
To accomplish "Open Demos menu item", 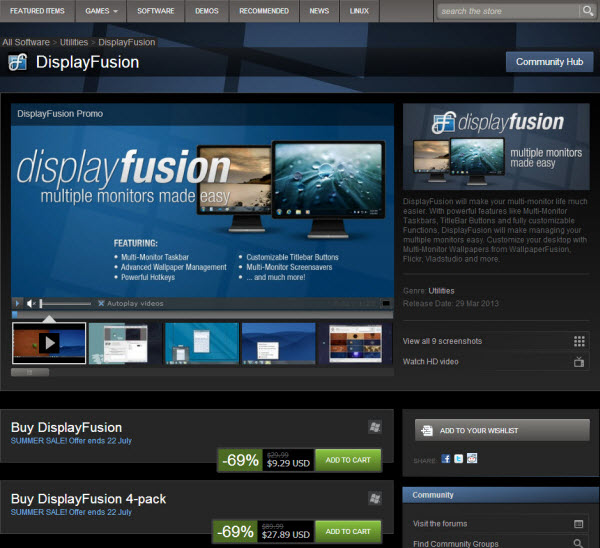I will pos(207,11).
